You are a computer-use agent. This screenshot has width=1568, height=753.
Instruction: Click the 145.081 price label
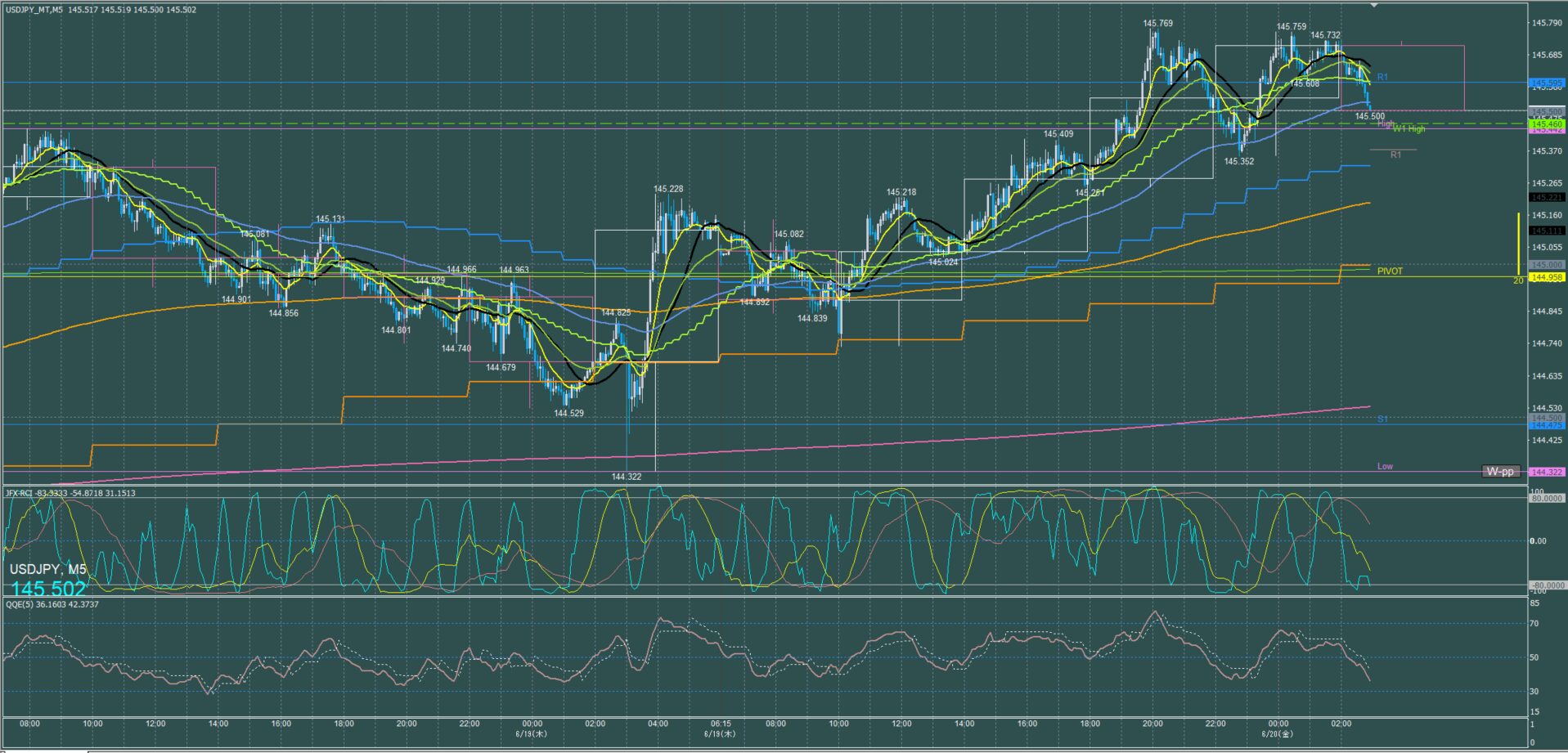click(x=254, y=235)
